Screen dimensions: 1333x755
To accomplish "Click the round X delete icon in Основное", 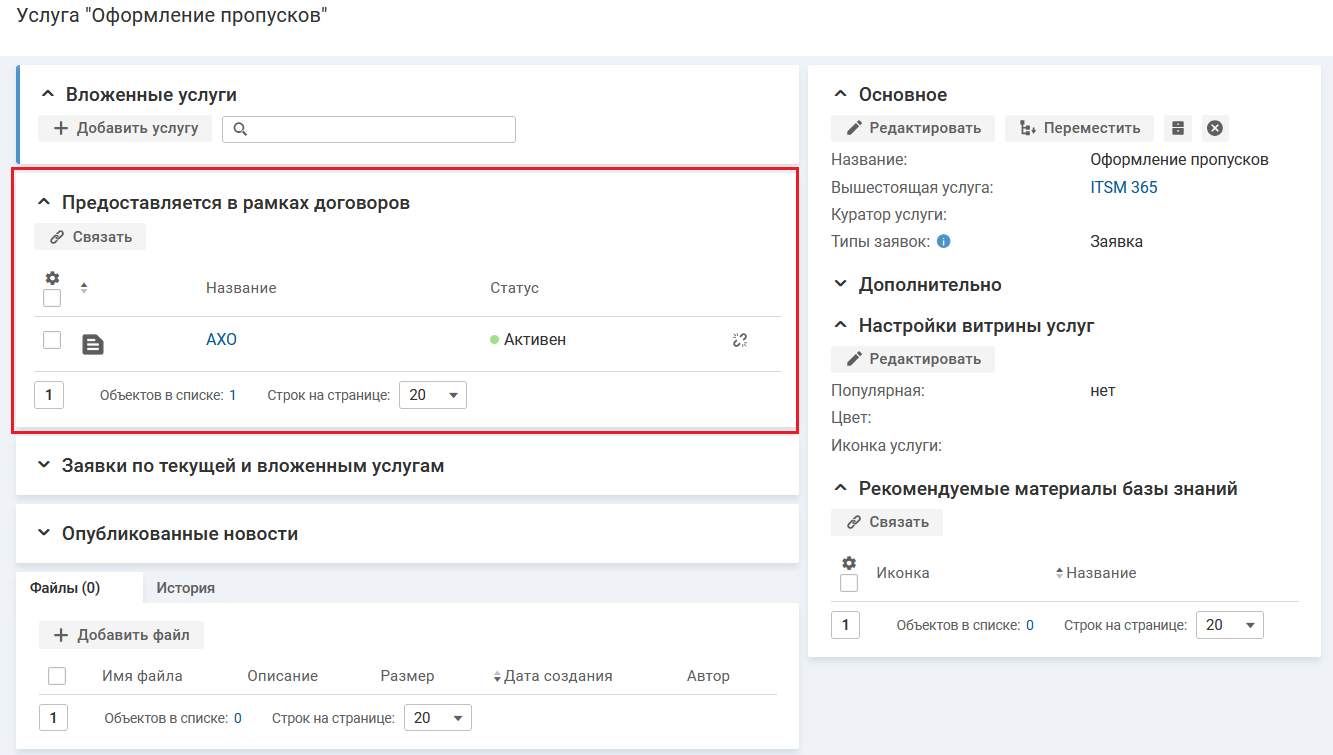I will 1215,128.
